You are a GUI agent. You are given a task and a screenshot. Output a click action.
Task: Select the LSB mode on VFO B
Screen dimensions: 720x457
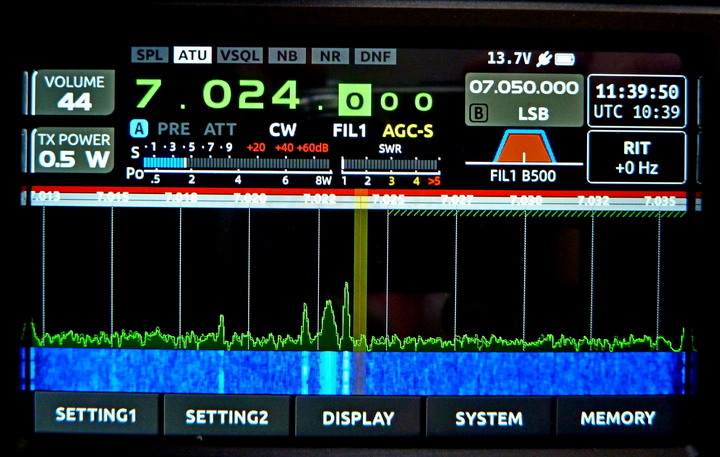pos(534,113)
